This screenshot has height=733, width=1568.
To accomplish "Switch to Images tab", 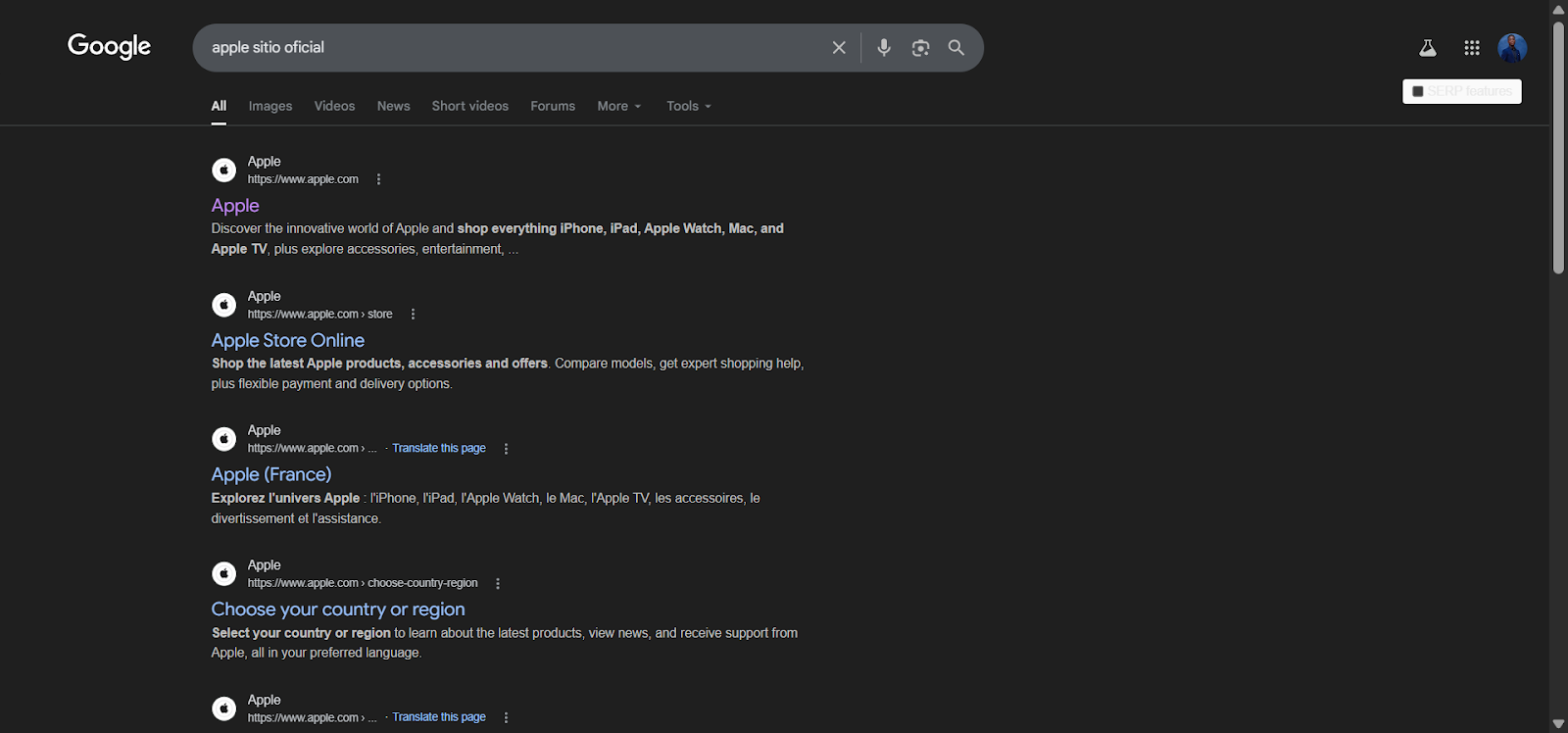I will point(270,106).
